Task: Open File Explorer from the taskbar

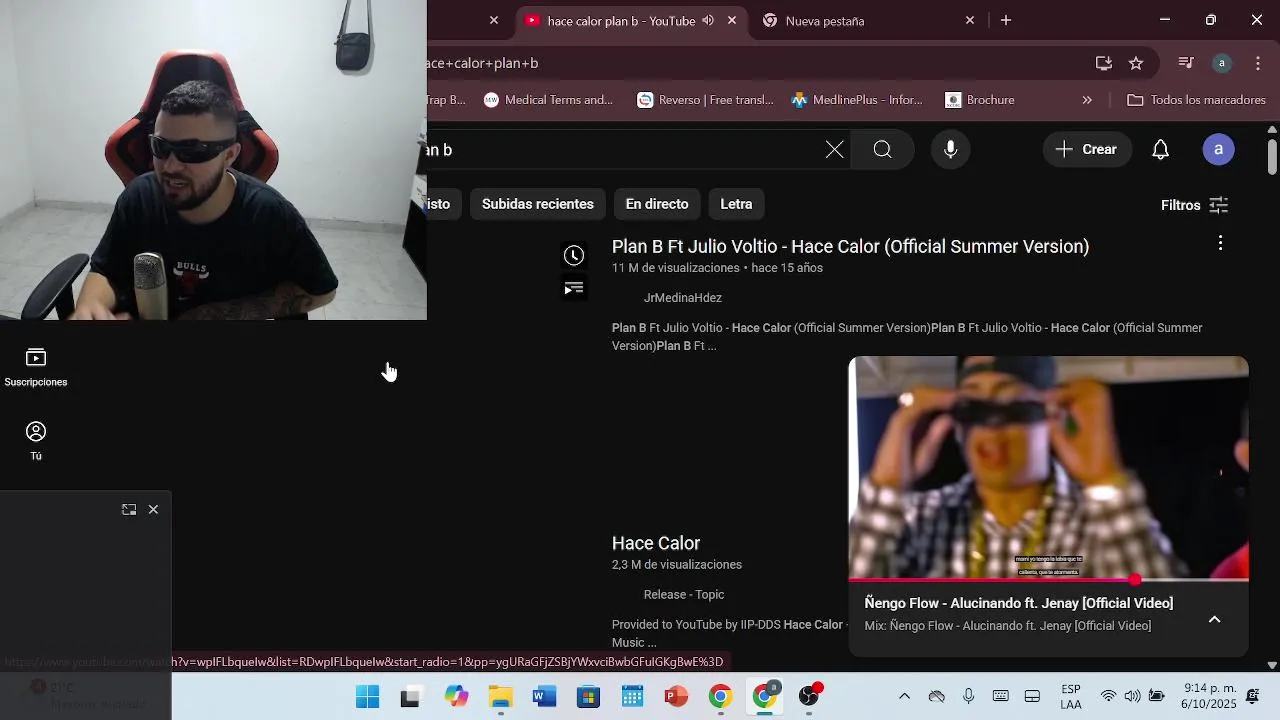Action: coord(500,697)
